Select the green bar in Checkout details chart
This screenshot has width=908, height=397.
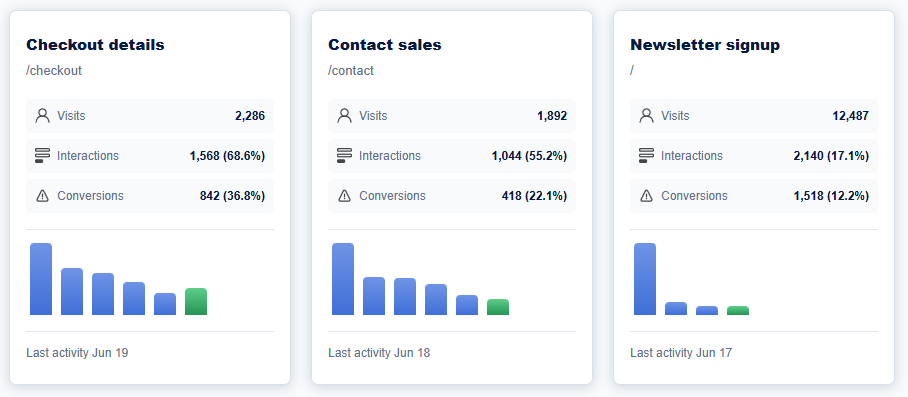point(196,302)
